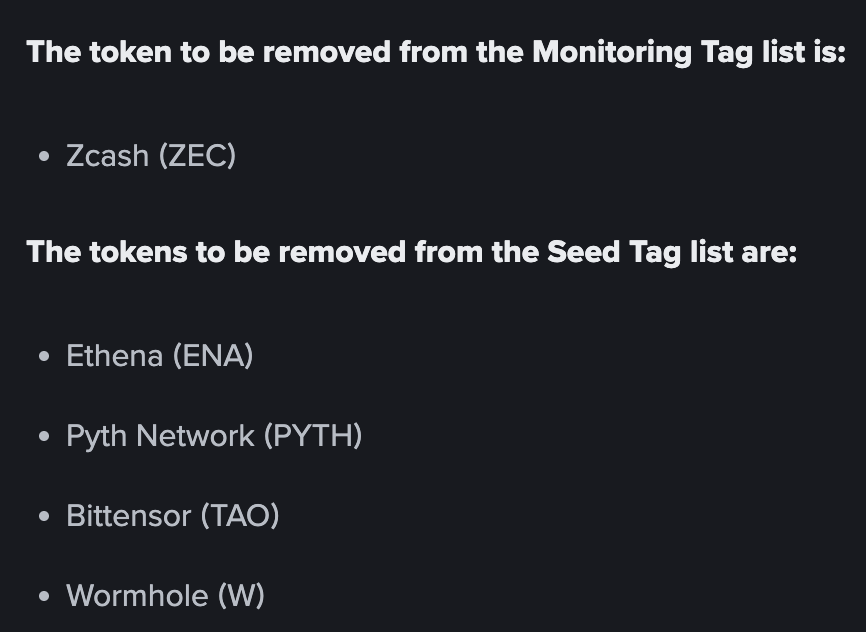Viewport: 866px width, 632px height.
Task: Click the words "Seed Tag" in the second heading
Action: coord(614,252)
